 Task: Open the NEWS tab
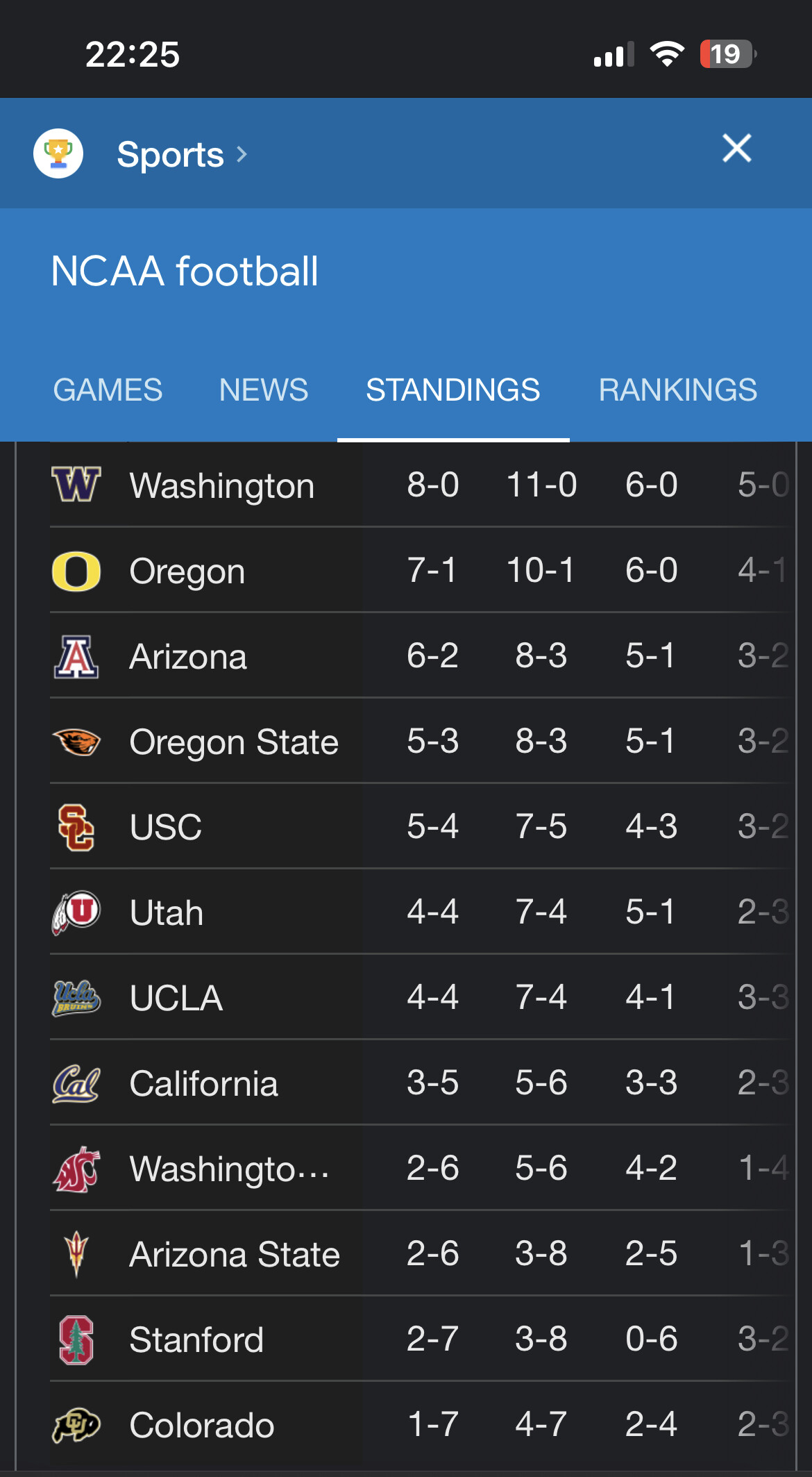tap(264, 390)
